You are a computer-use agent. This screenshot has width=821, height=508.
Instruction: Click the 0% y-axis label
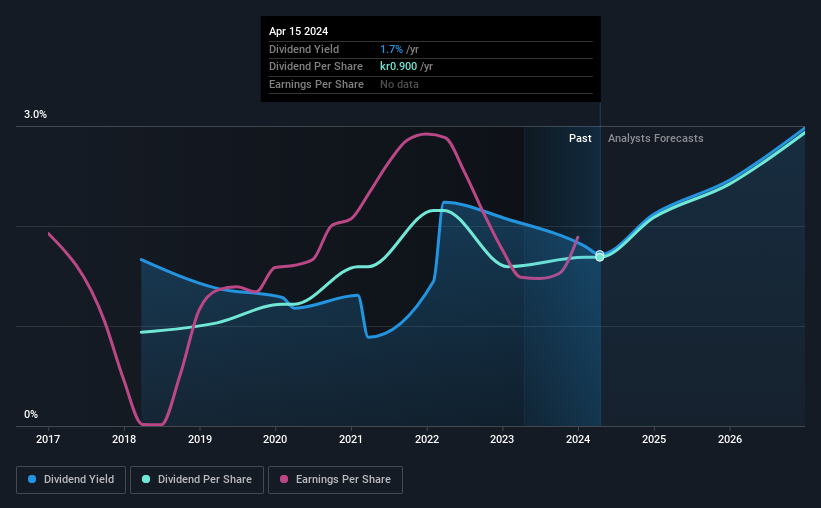(x=31, y=414)
